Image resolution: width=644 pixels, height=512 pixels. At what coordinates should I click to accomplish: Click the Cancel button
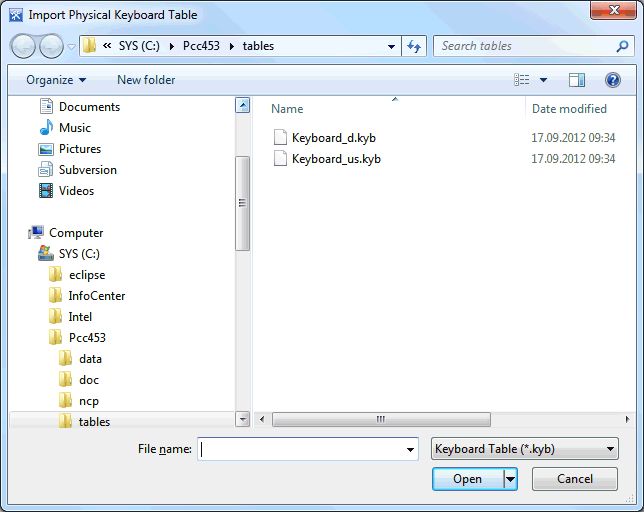(575, 479)
